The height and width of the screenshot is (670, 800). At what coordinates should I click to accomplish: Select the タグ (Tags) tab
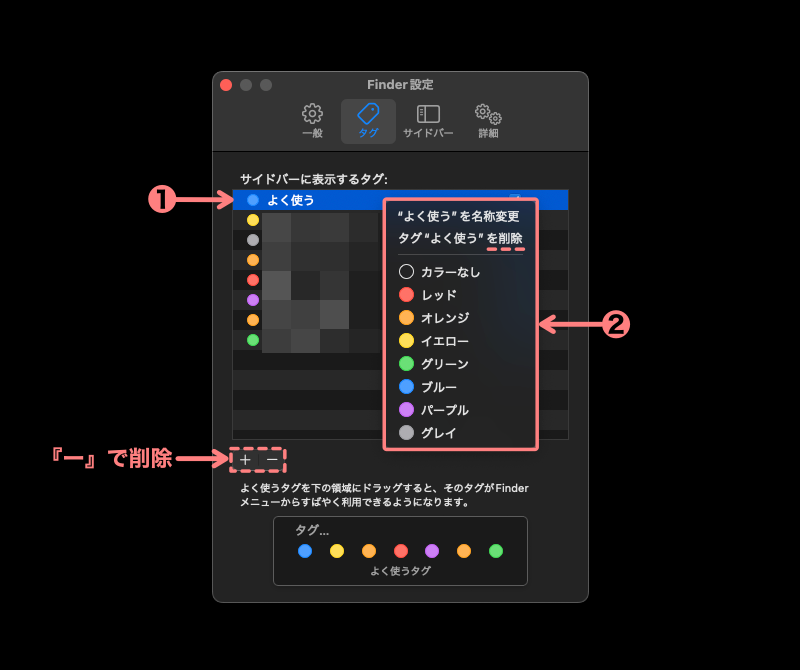coord(368,121)
